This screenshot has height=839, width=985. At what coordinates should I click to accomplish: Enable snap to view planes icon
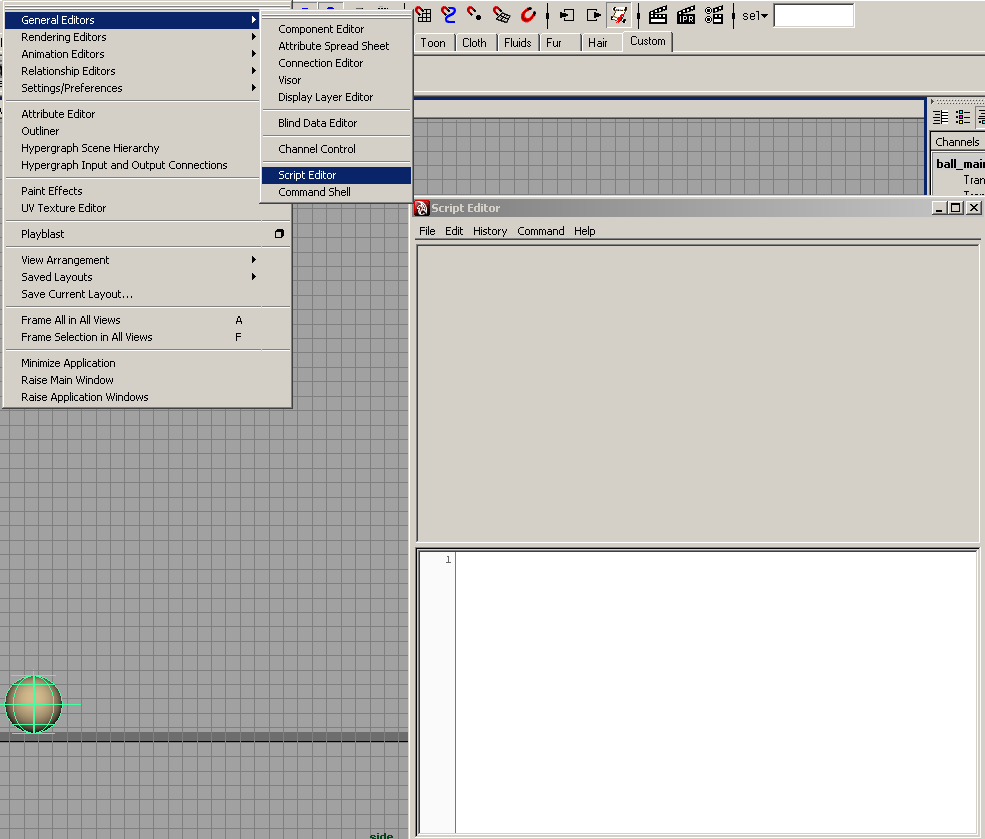click(501, 14)
